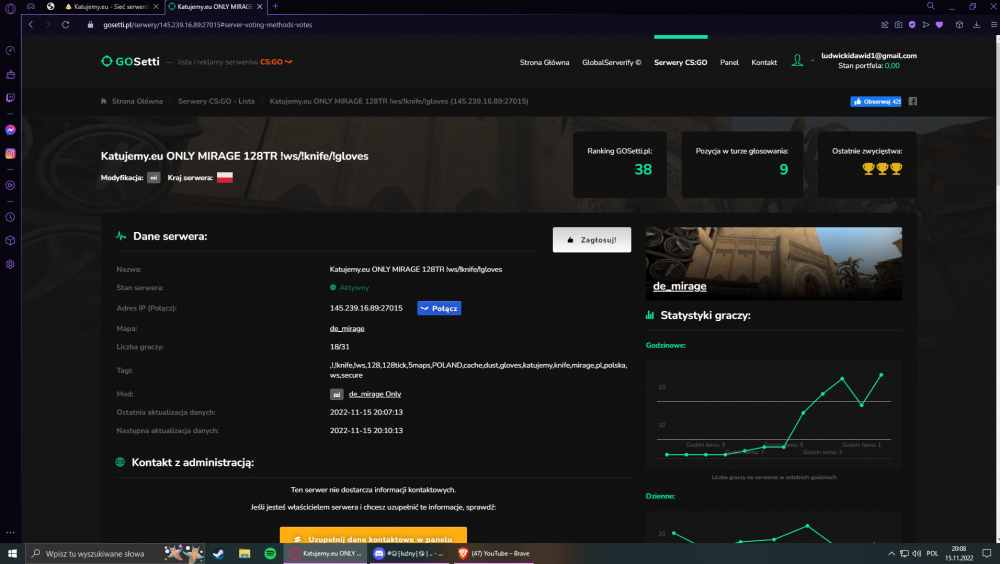Open the Facebook icon link
Viewport: 1000px width, 564px height.
click(x=913, y=101)
